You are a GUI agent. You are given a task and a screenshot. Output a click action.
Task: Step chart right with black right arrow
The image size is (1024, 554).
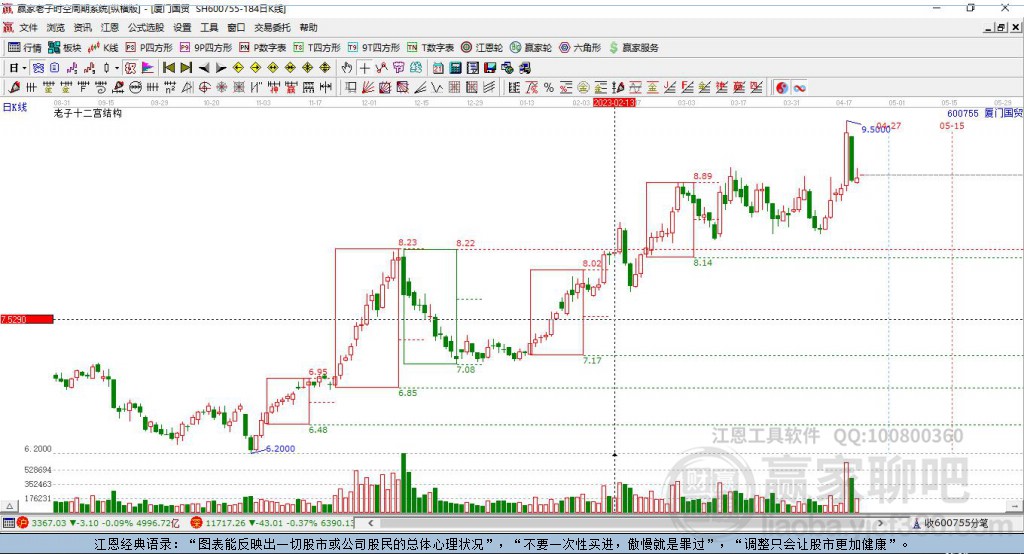pyautogui.click(x=221, y=68)
